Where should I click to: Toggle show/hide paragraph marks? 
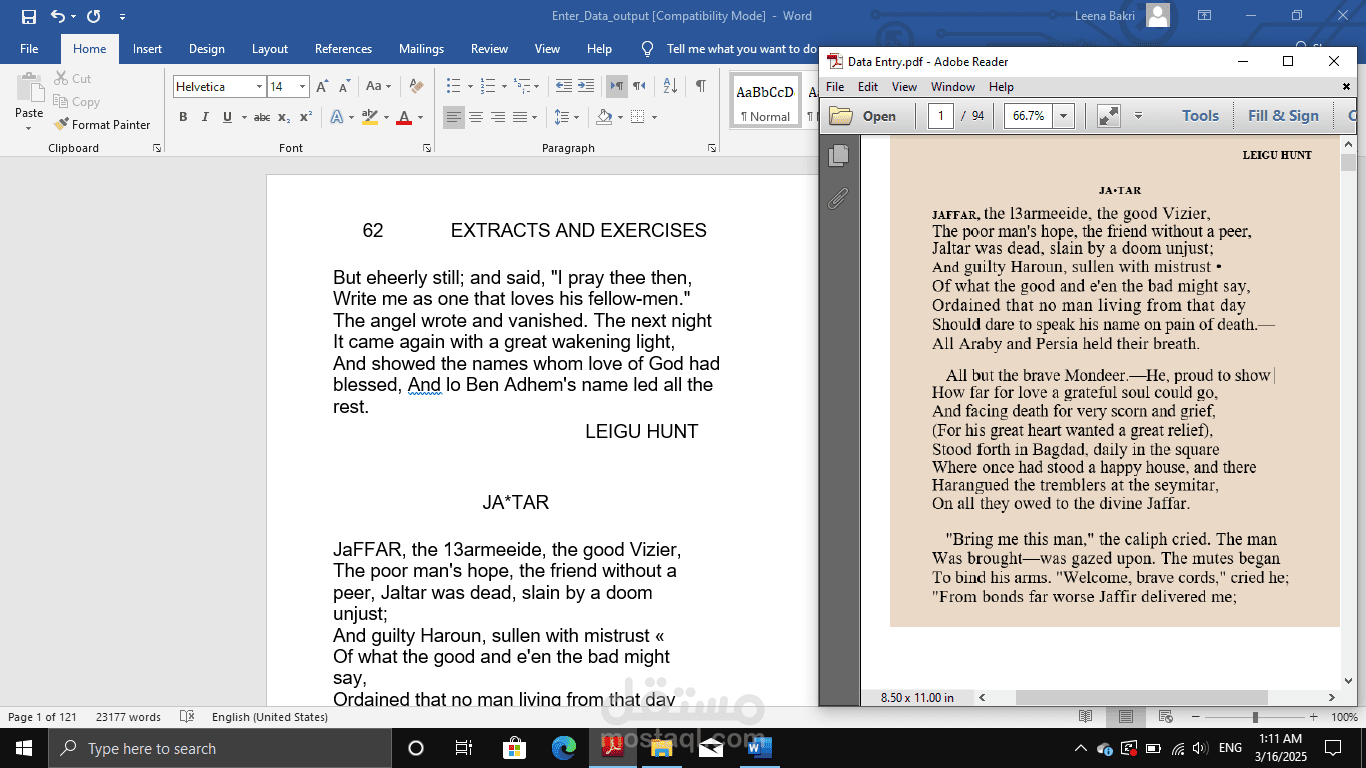point(701,86)
